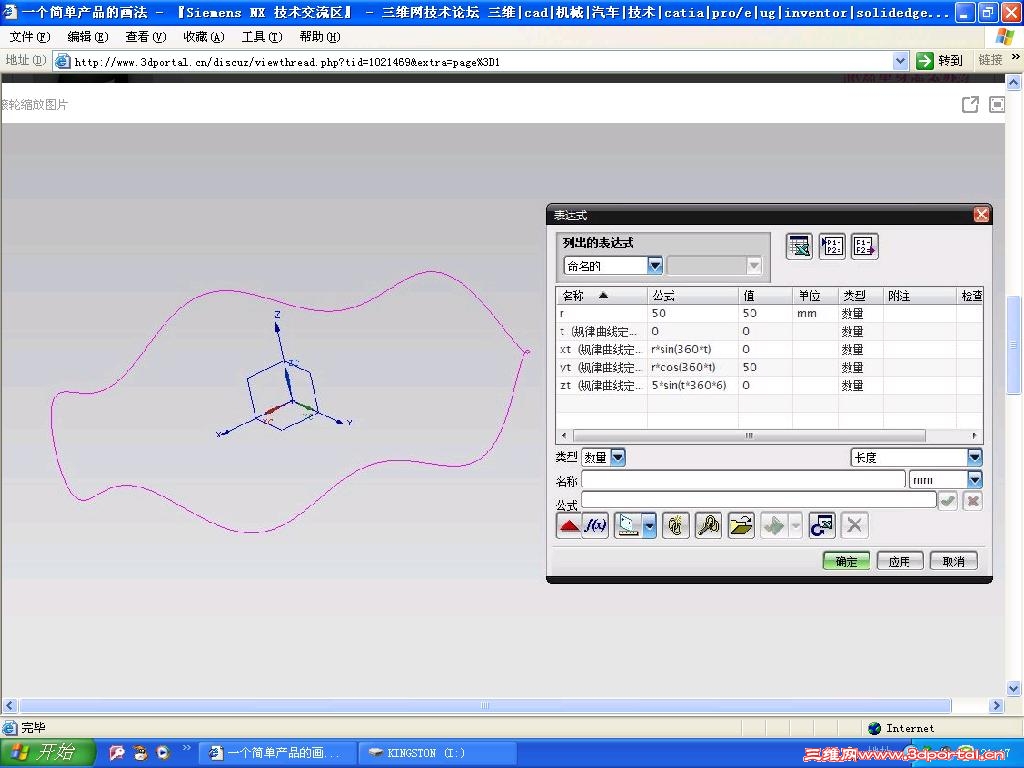The height and width of the screenshot is (768, 1024).
Task: Expand the 命名的 listed expressions dropdown
Action: pos(655,265)
